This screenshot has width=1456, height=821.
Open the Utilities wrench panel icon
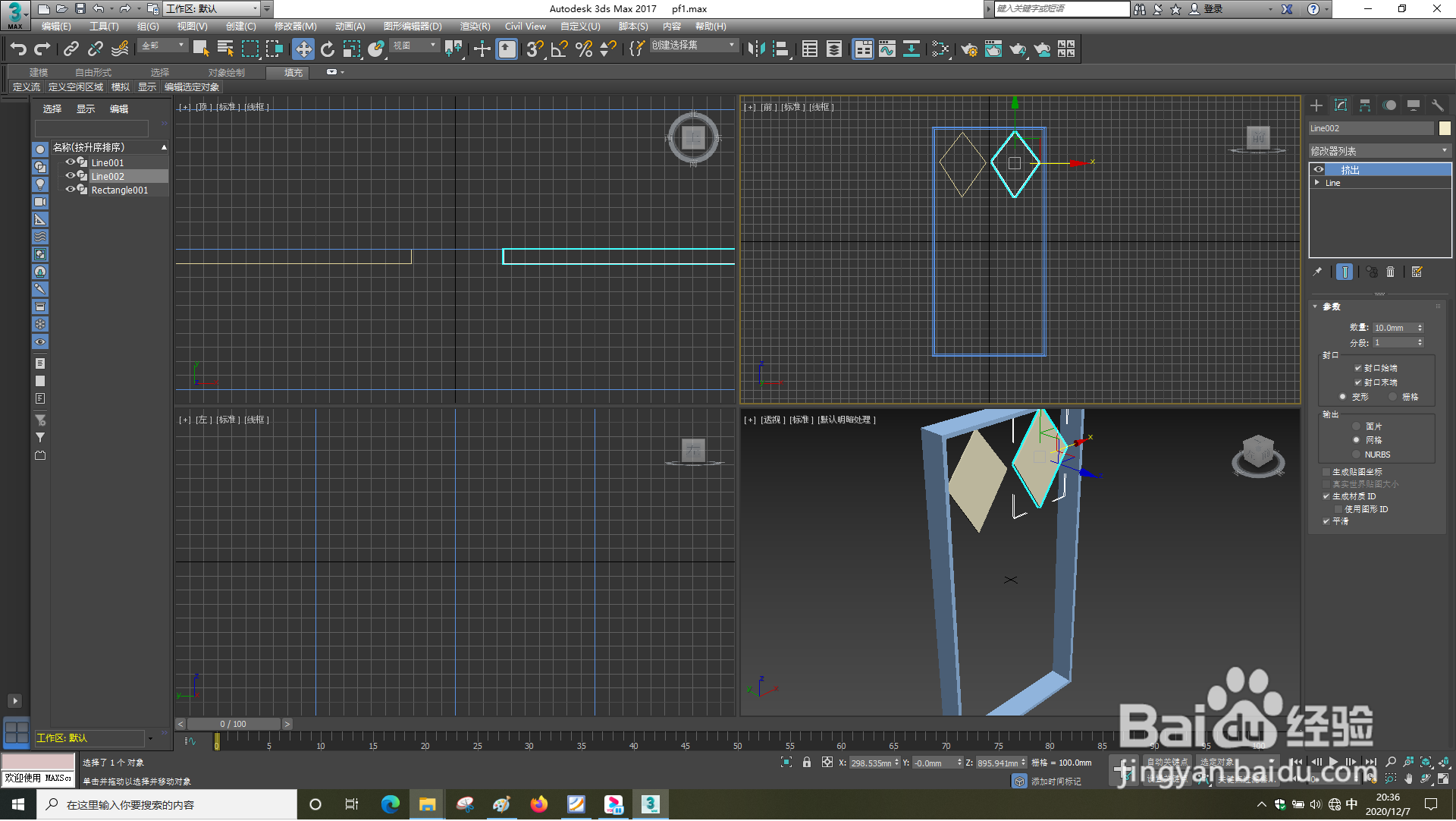(1437, 105)
